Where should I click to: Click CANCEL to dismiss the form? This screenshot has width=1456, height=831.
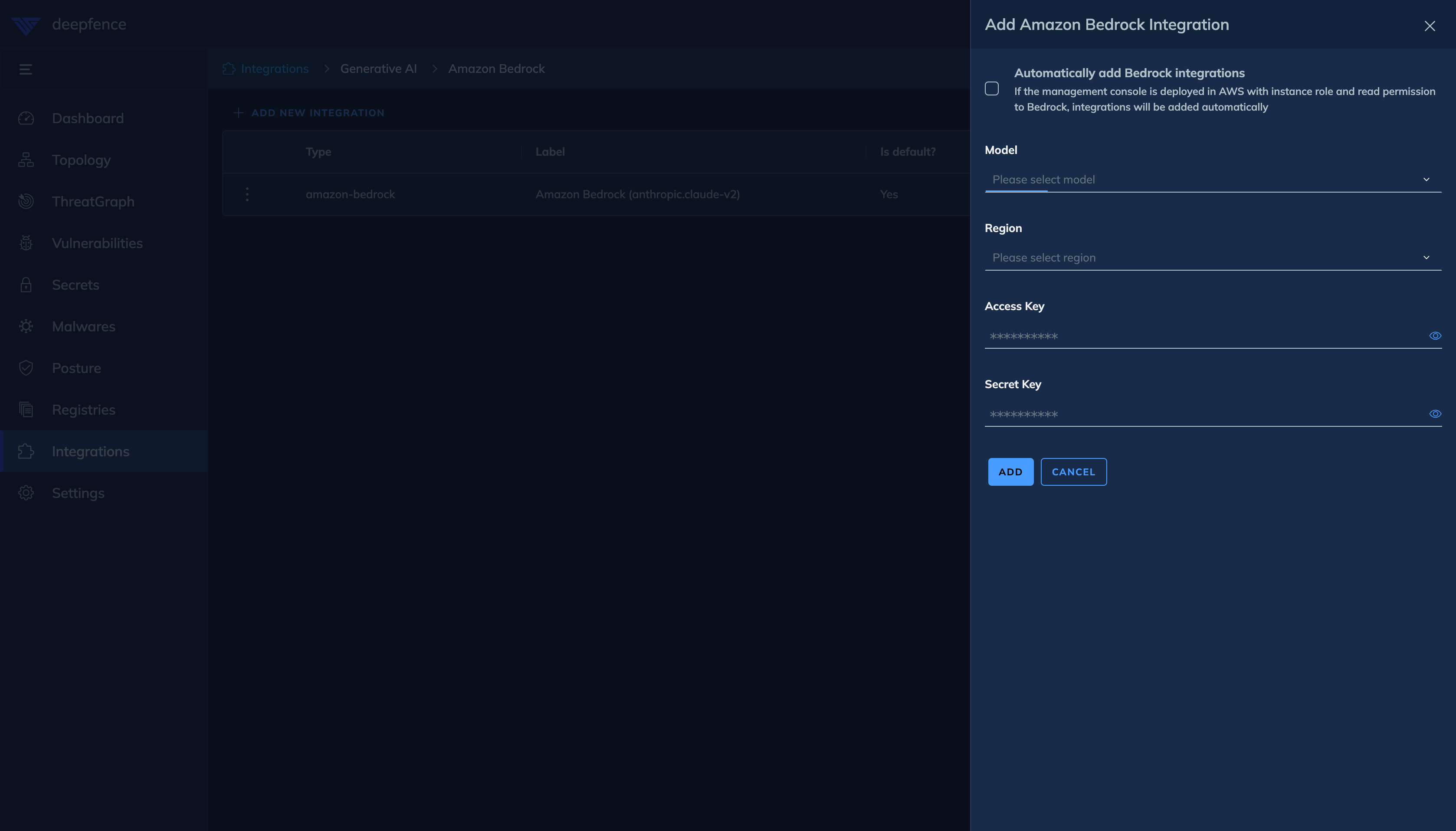coord(1073,472)
